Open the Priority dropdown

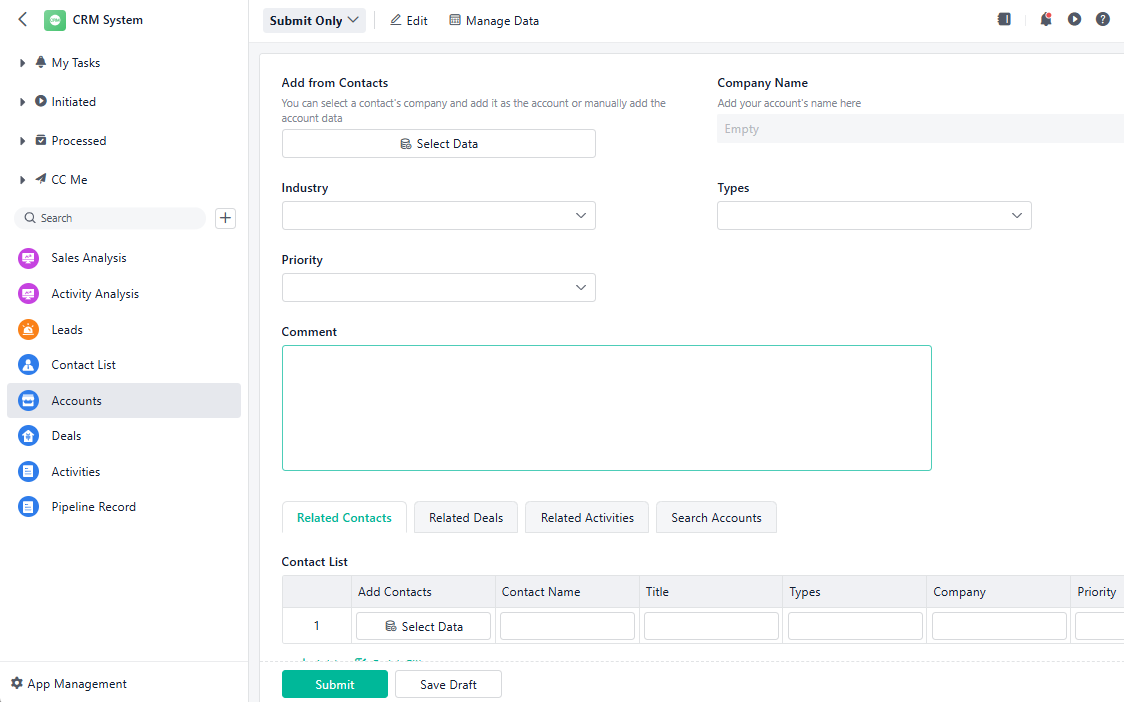click(439, 288)
